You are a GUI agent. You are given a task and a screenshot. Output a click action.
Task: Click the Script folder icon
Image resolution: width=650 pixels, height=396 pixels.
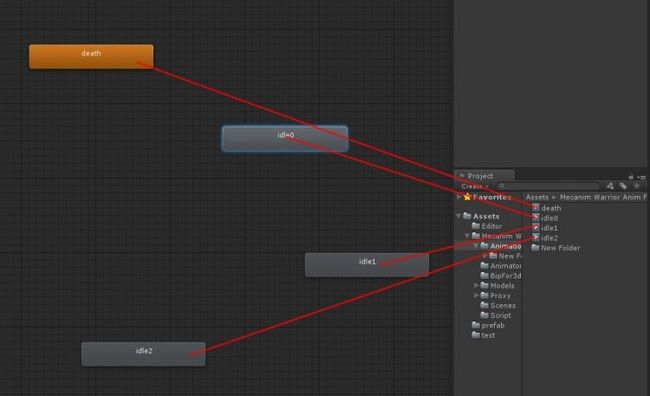(x=484, y=315)
